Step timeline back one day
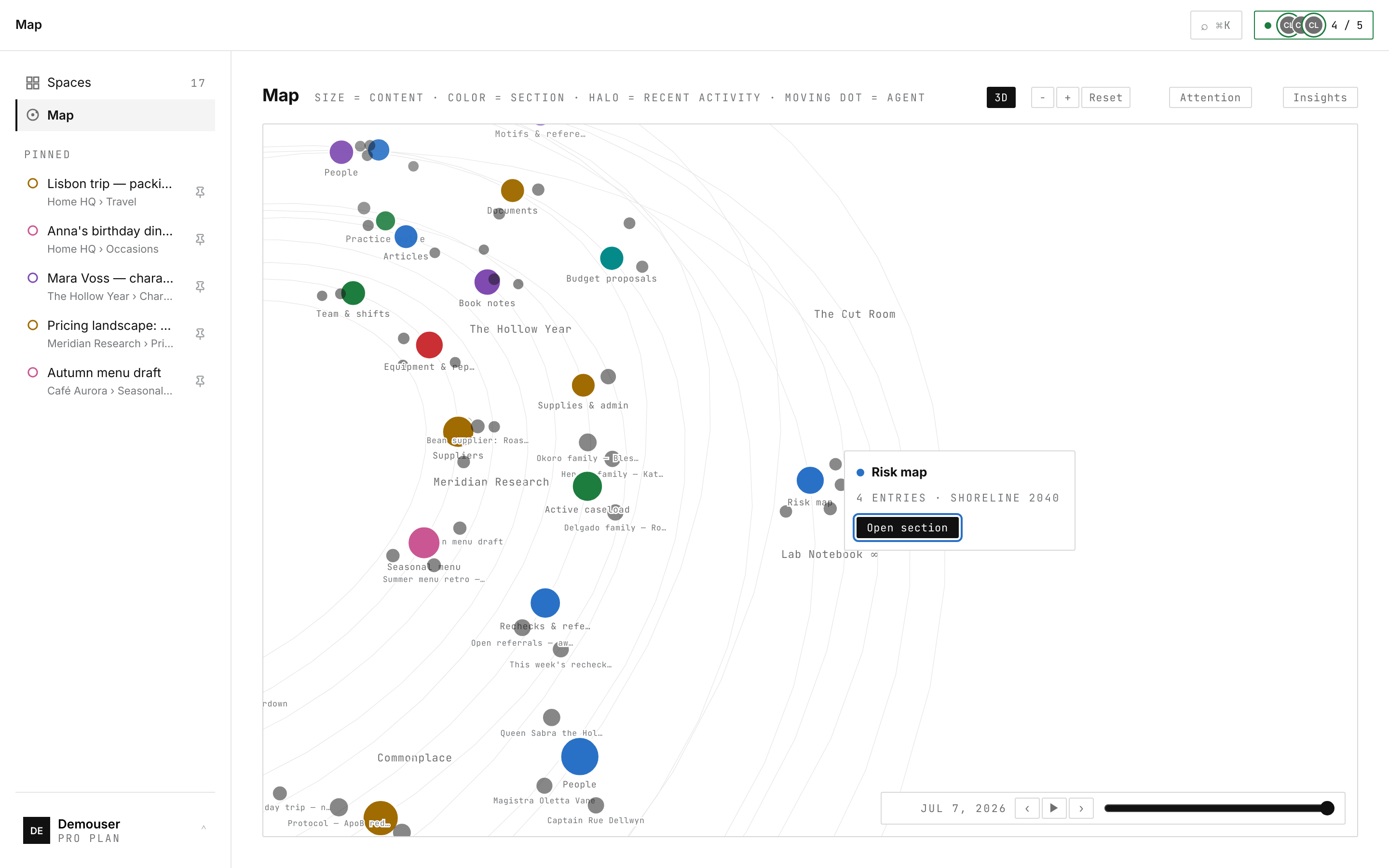 [x=1027, y=808]
